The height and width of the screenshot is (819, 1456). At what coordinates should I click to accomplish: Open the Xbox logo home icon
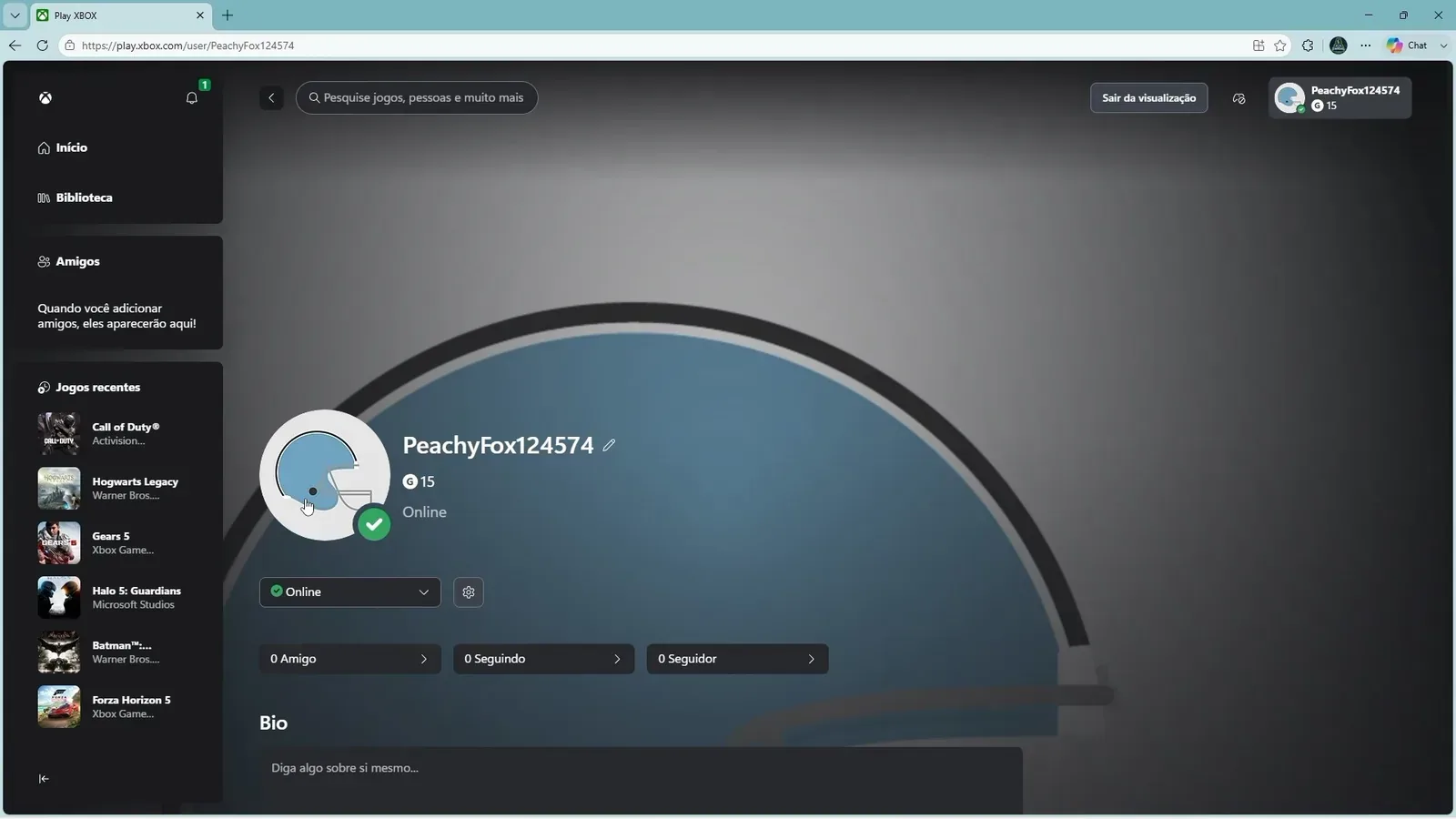pyautogui.click(x=45, y=97)
